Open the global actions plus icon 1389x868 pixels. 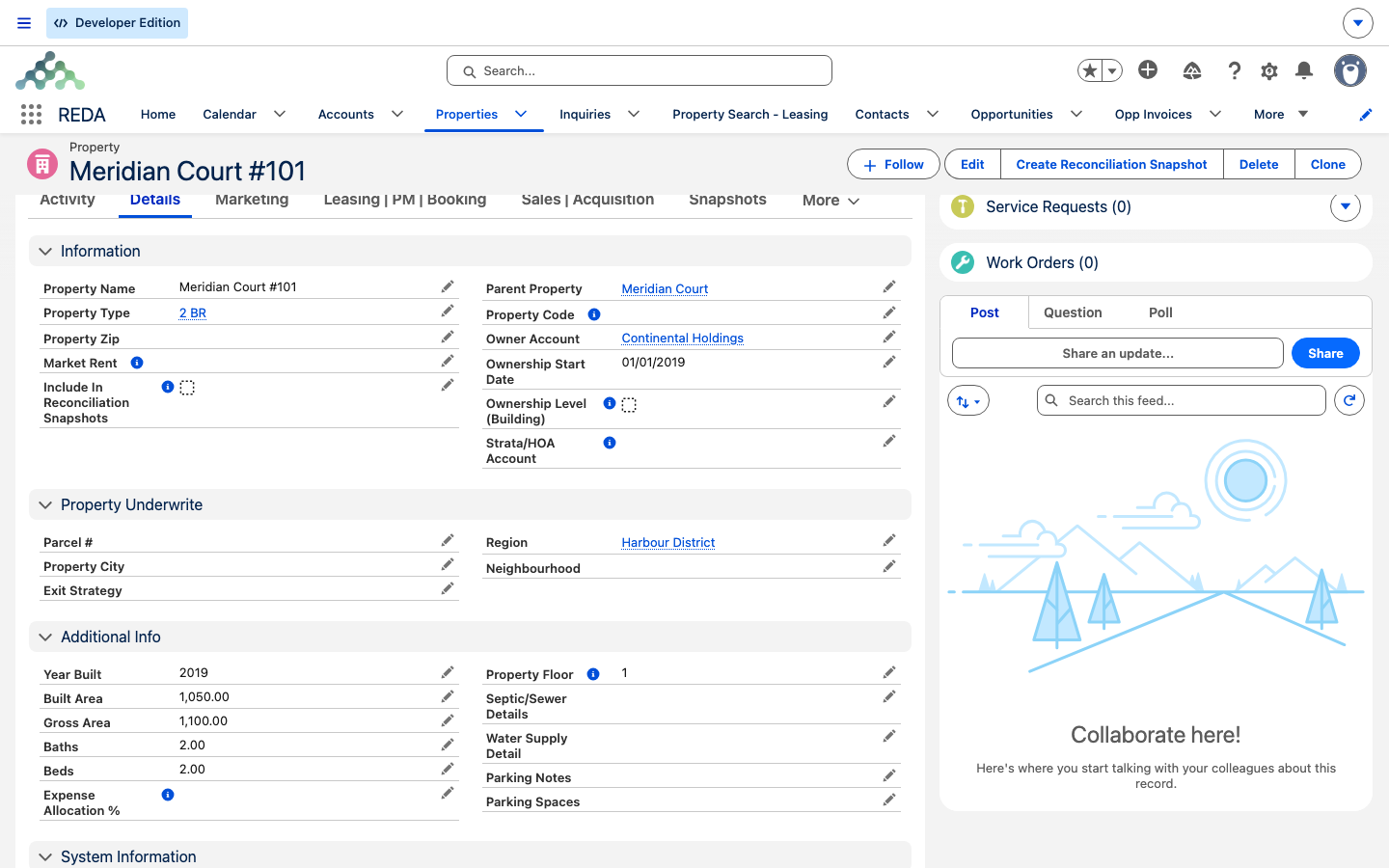(1148, 69)
